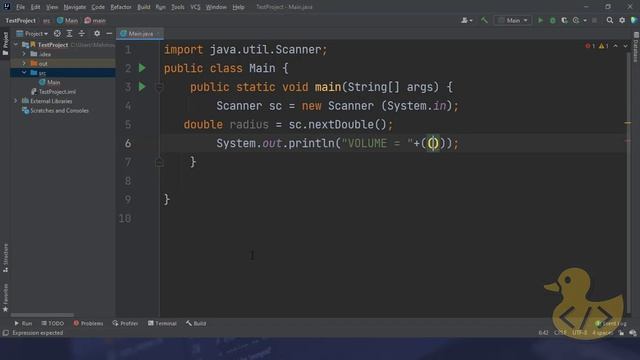This screenshot has height=360, width=640.
Task: Select the Main class in project tree
Action: (50, 82)
